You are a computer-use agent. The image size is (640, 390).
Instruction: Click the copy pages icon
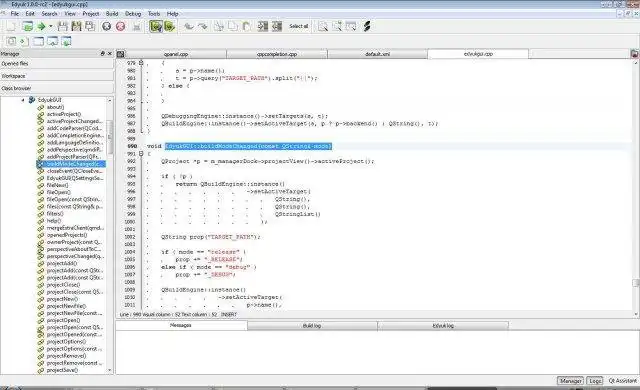click(233, 27)
